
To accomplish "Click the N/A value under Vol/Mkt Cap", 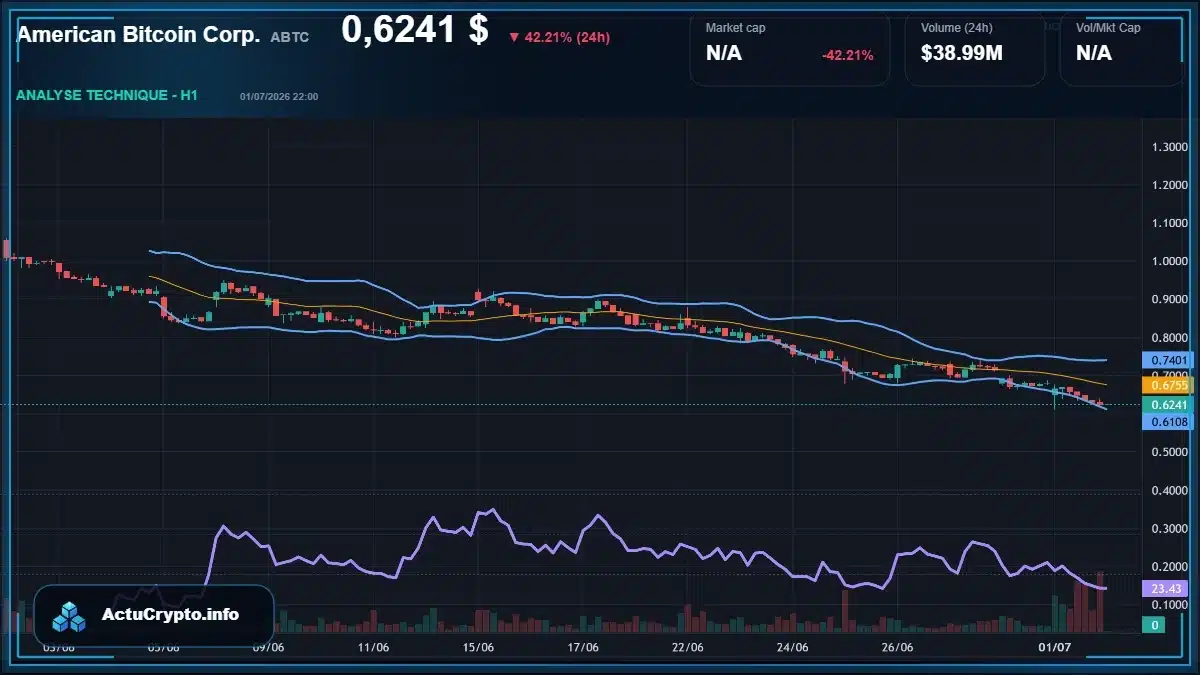I will pos(1094,54).
